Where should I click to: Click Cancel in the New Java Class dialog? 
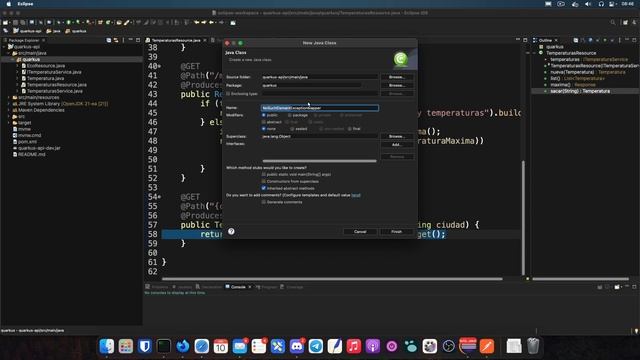[360, 231]
